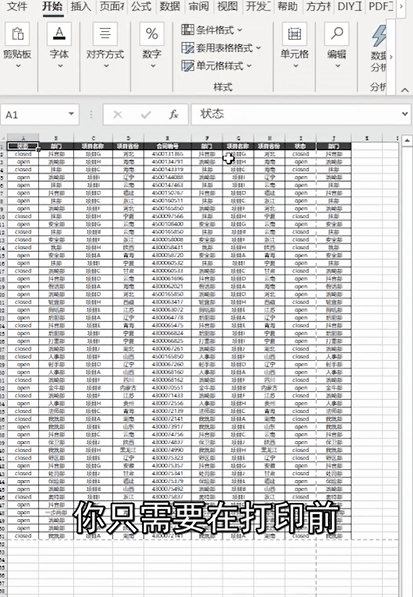
Task: Collapse the ribbon with the up chevron
Action: pyautogui.click(x=405, y=90)
